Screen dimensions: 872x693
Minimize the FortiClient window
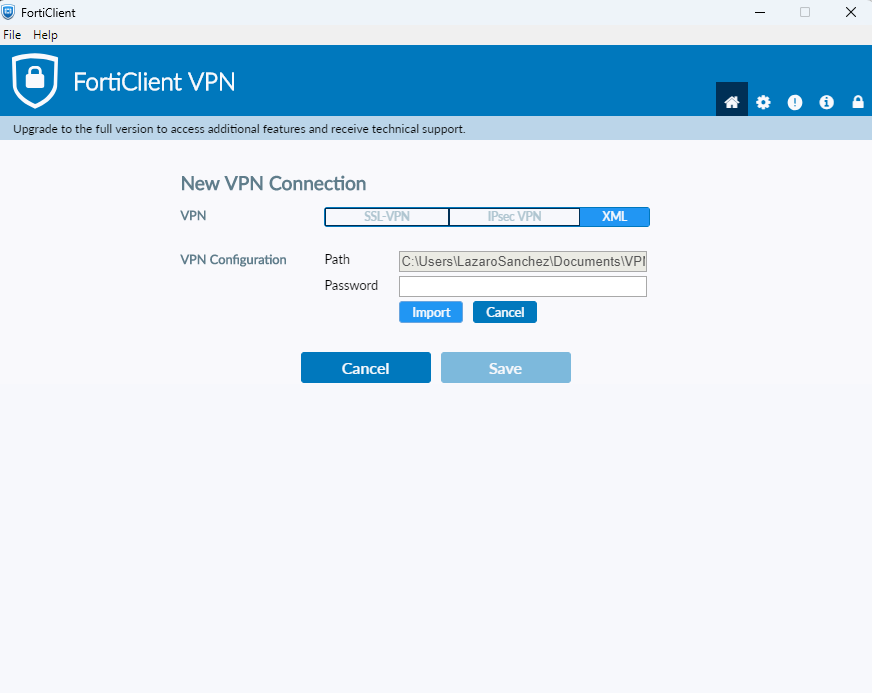[x=760, y=12]
